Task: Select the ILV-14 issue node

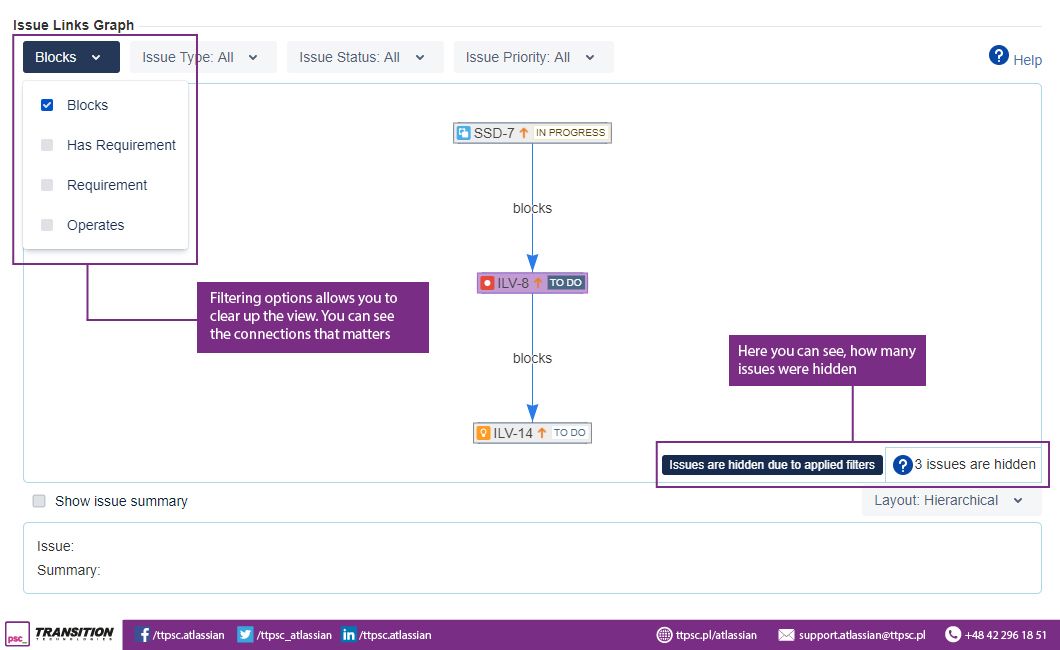Action: coord(532,433)
